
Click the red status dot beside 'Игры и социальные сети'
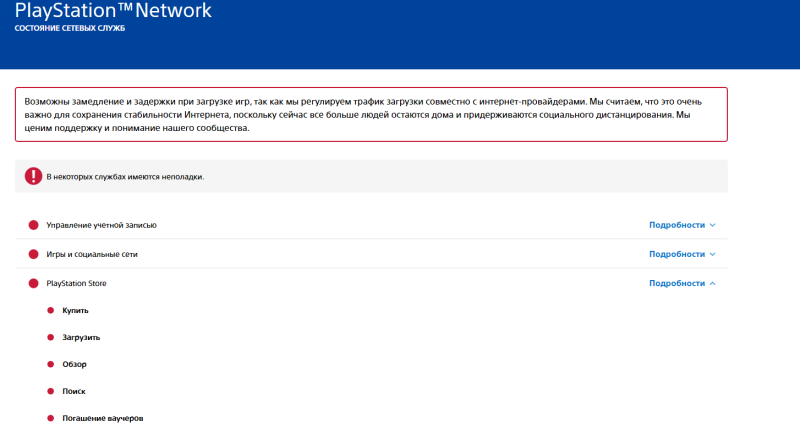34,254
